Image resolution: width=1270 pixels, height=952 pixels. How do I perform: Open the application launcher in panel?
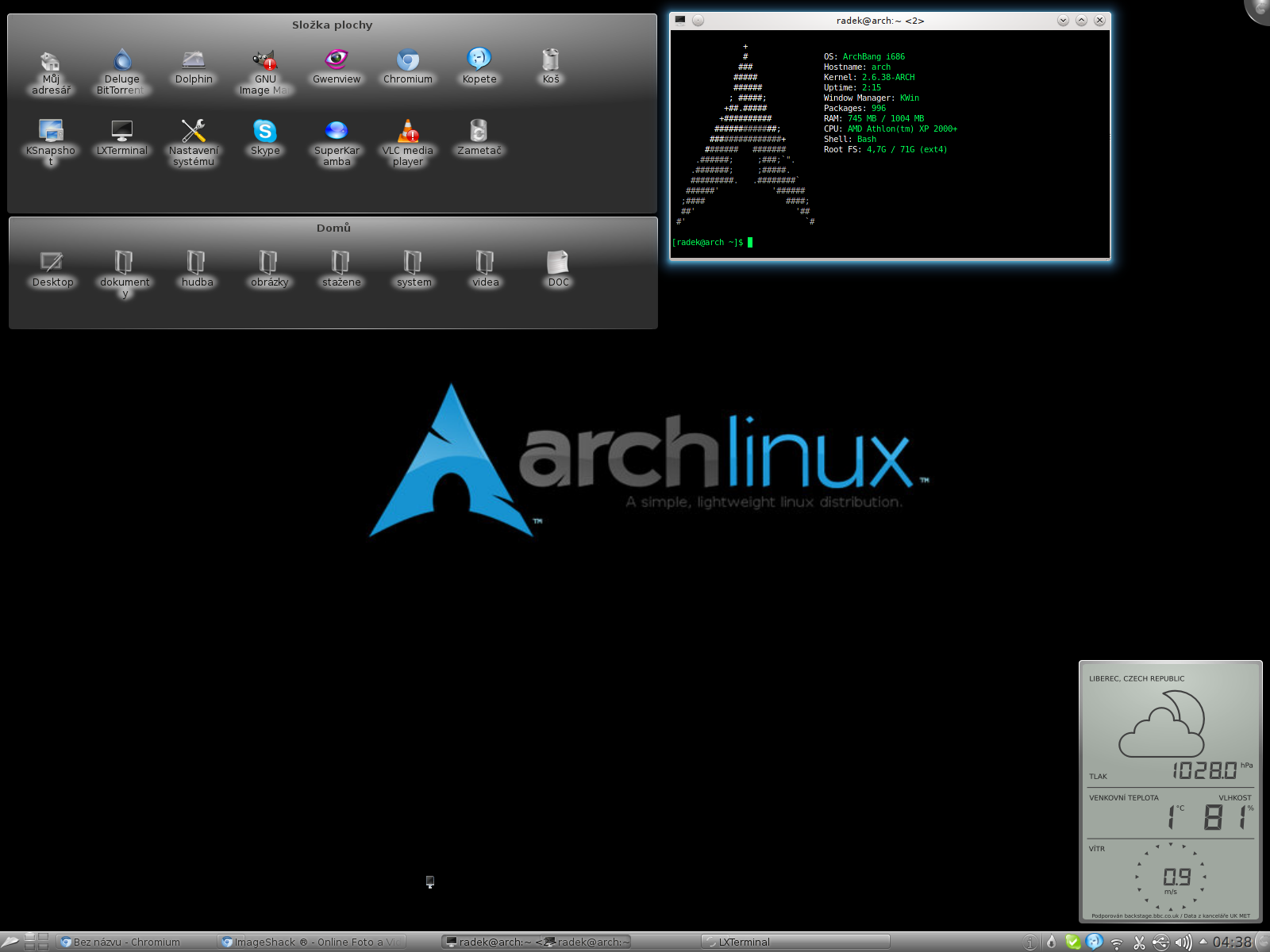pos(10,942)
